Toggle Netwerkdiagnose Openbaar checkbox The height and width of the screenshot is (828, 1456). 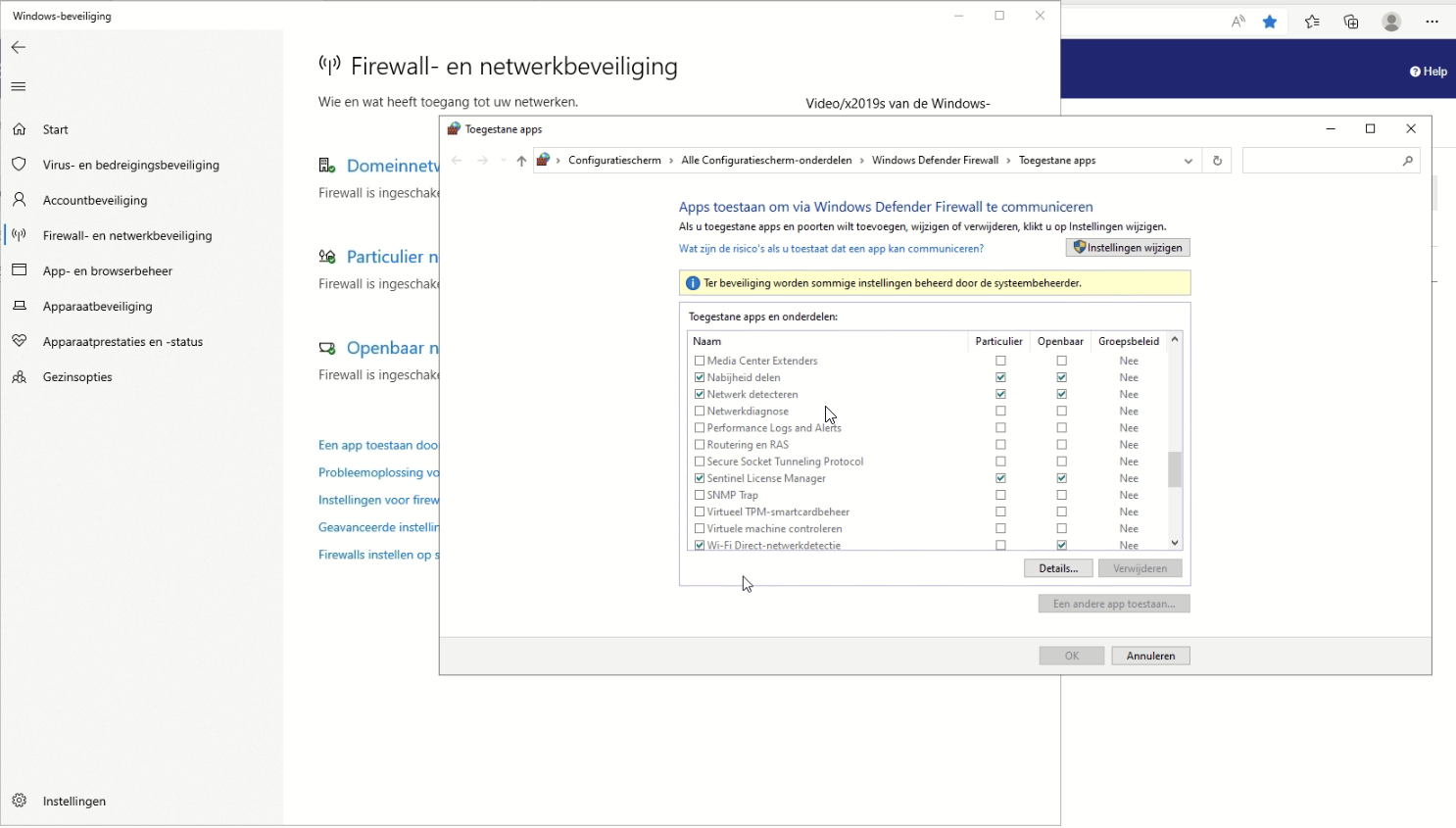coord(1061,412)
